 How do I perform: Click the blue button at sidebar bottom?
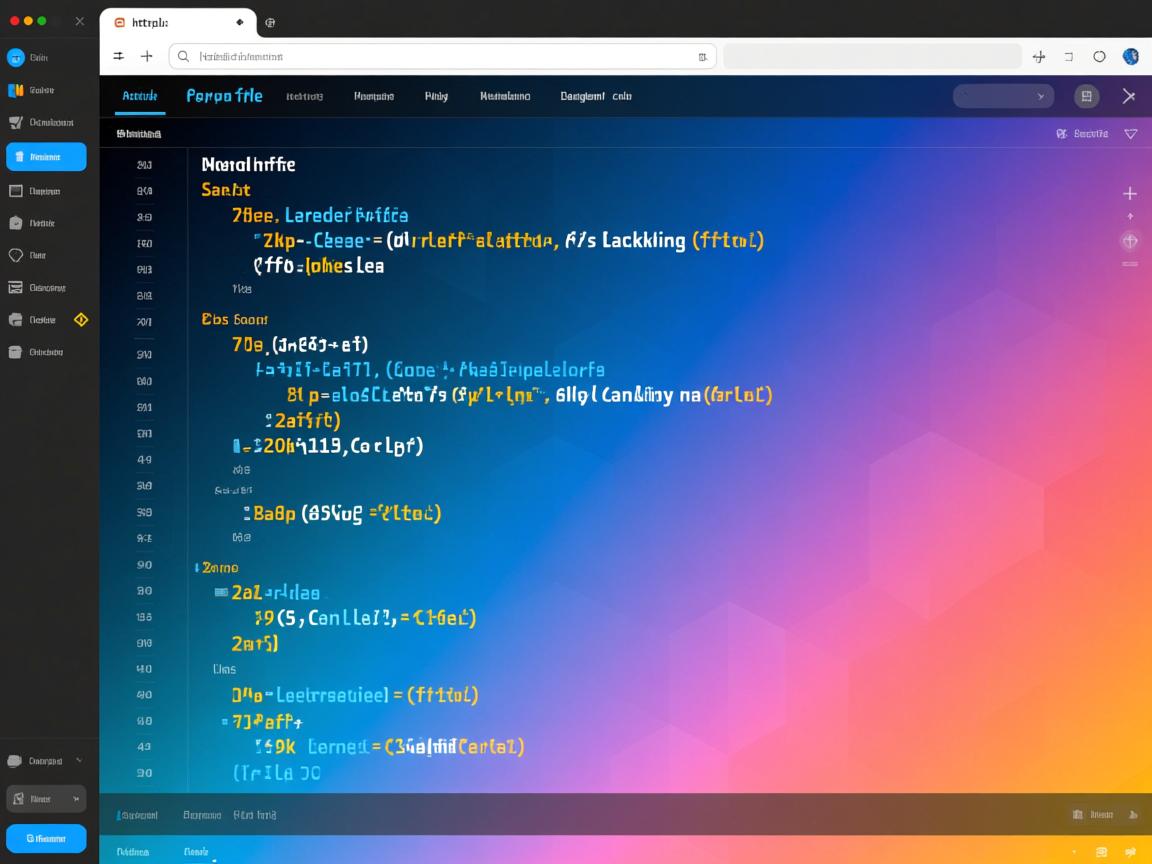point(46,838)
